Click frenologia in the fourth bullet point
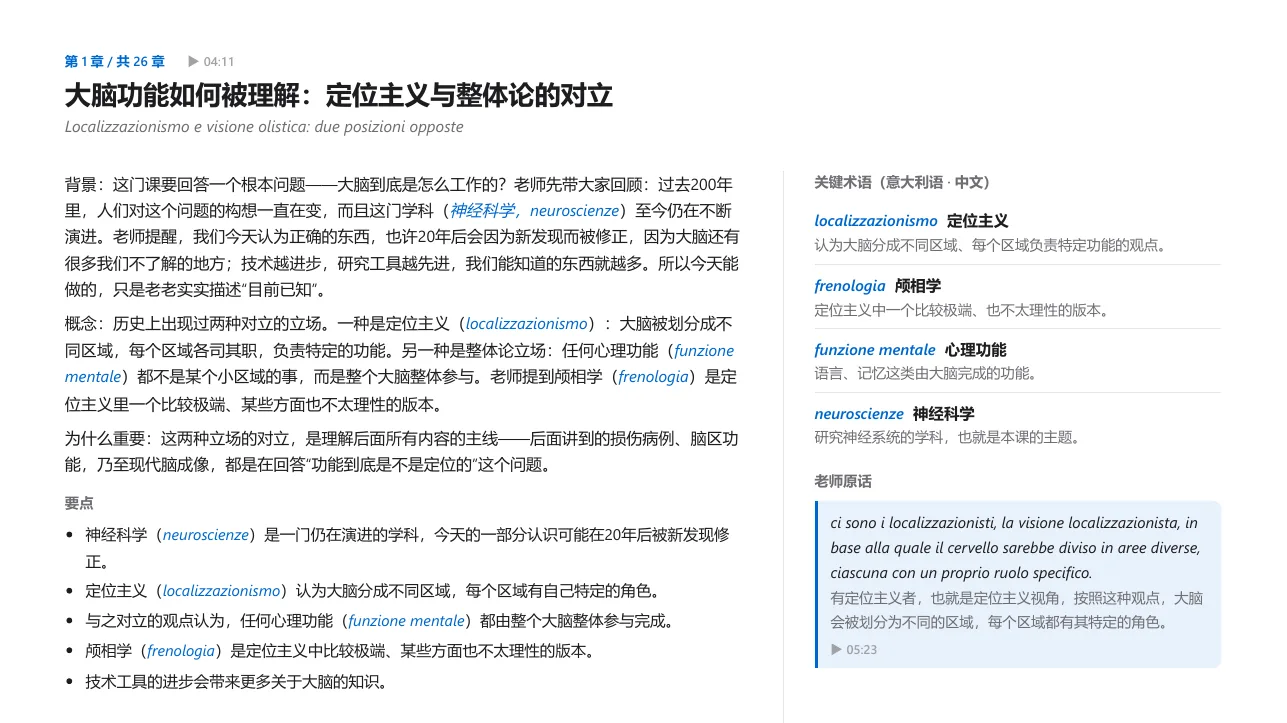 (181, 651)
